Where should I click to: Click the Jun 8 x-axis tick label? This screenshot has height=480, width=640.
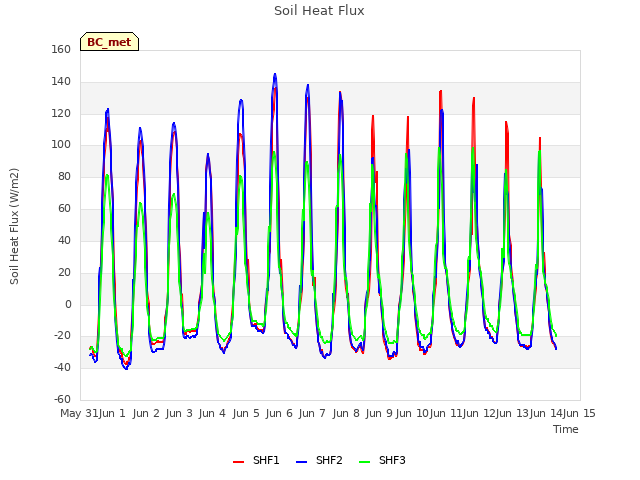point(346,413)
